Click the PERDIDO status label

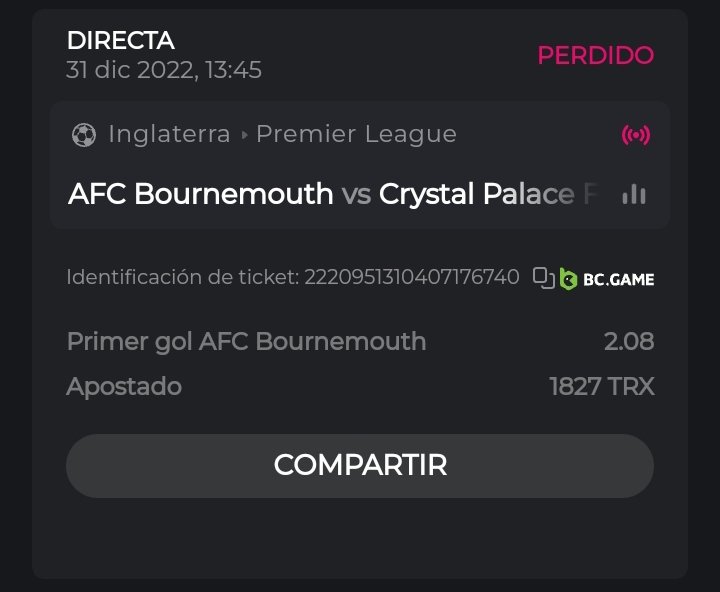coord(595,55)
